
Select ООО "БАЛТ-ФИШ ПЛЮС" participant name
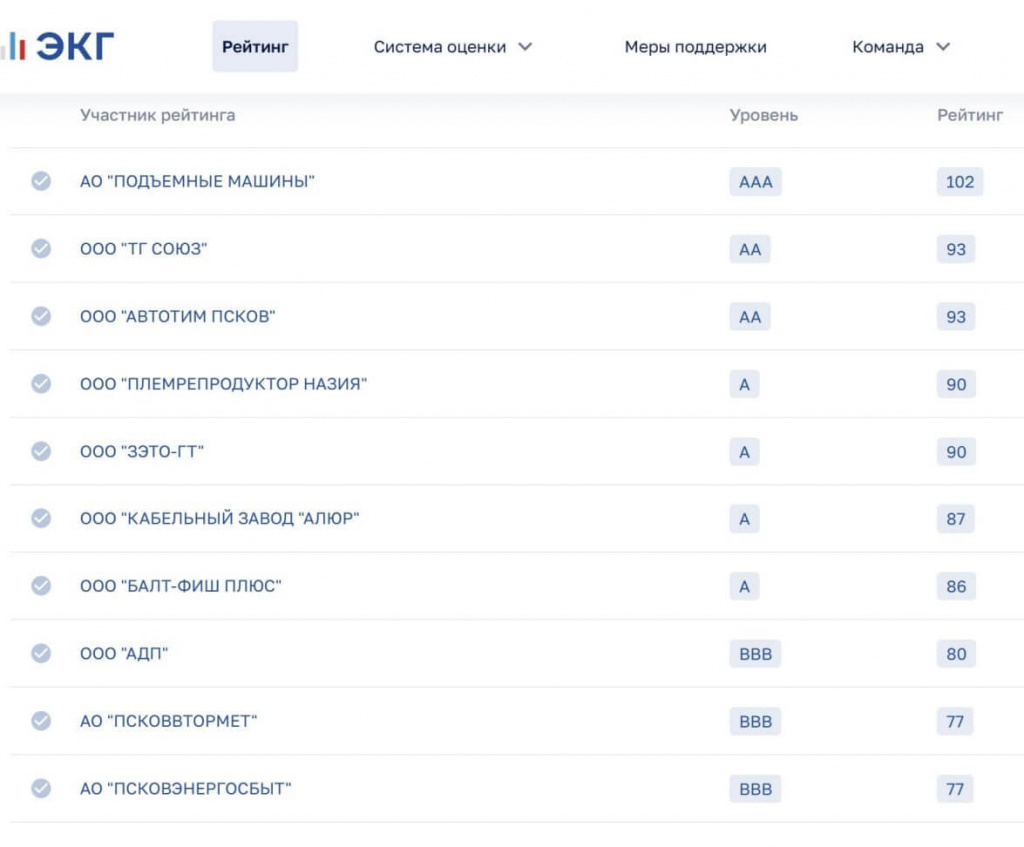(180, 586)
